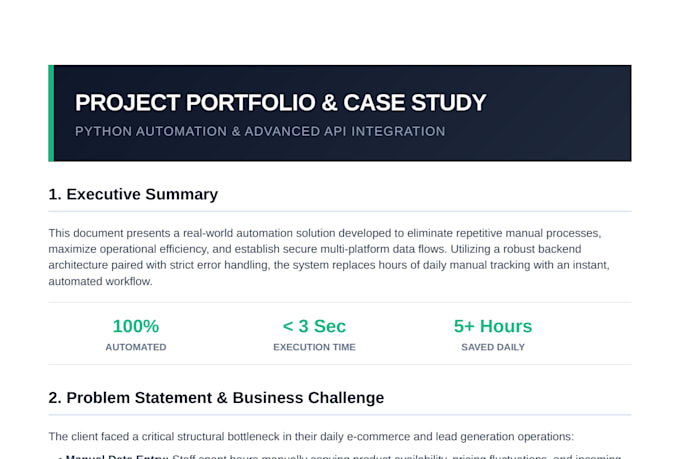
Task: Click the 5+ Hours statistic
Action: pos(493,326)
